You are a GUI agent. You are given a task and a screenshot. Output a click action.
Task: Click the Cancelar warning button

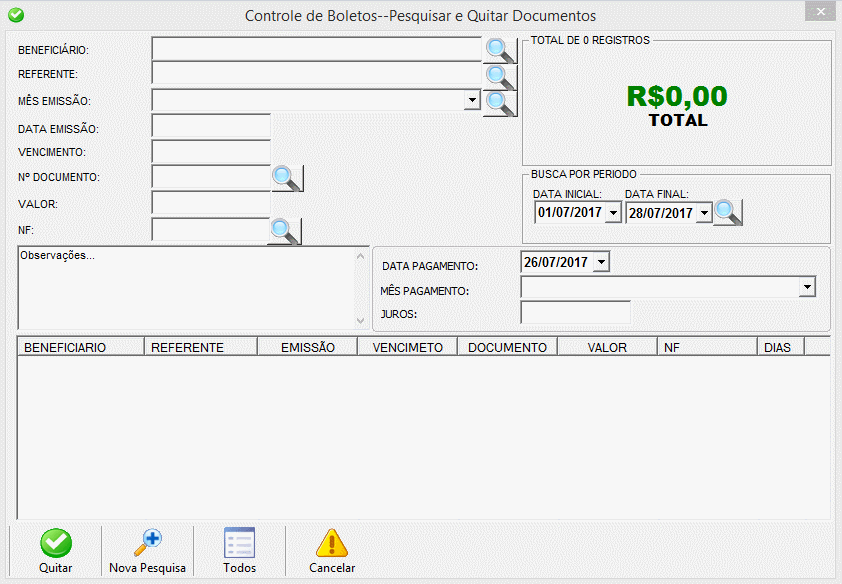click(x=332, y=551)
